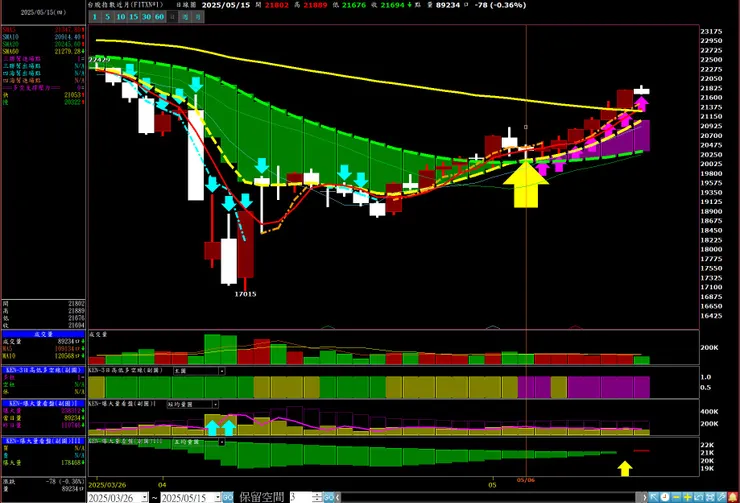
Task: Click GO button next to end date
Action: pyautogui.click(x=227, y=497)
